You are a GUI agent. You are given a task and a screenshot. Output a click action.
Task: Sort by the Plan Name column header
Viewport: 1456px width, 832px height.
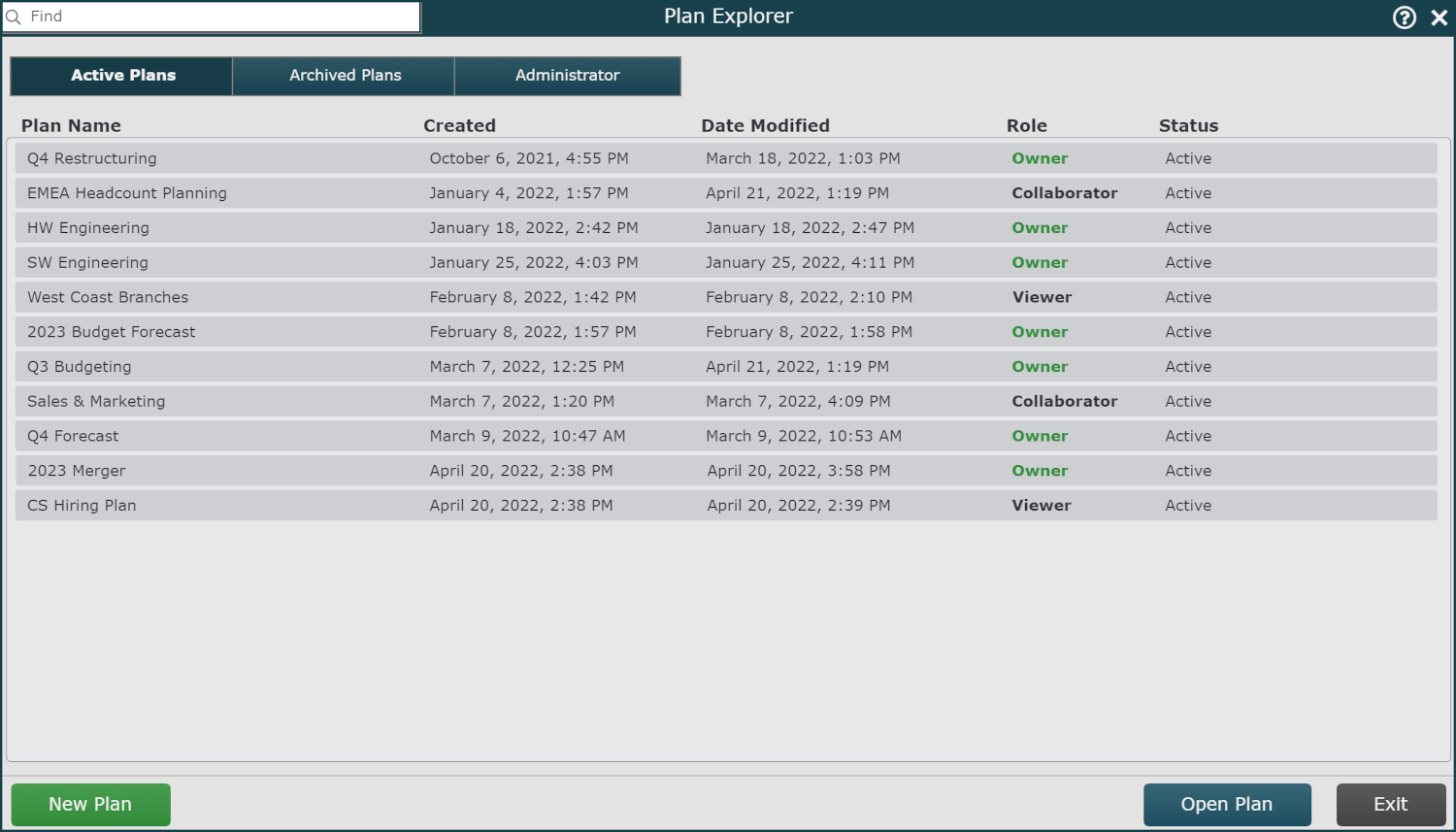tap(71, 125)
